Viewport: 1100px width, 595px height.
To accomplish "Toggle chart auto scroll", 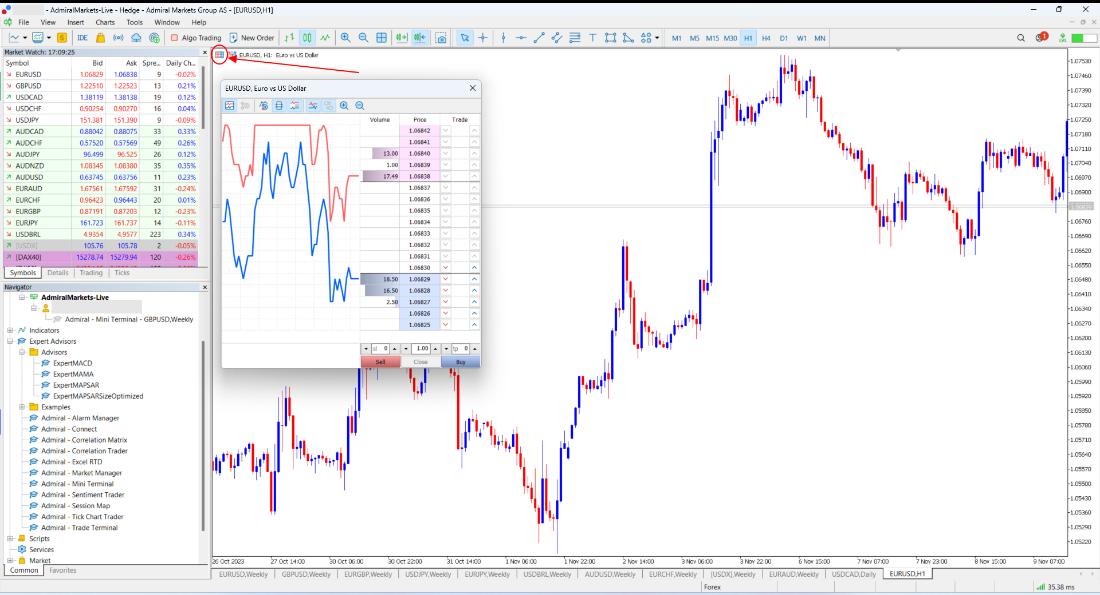I will click(401, 38).
